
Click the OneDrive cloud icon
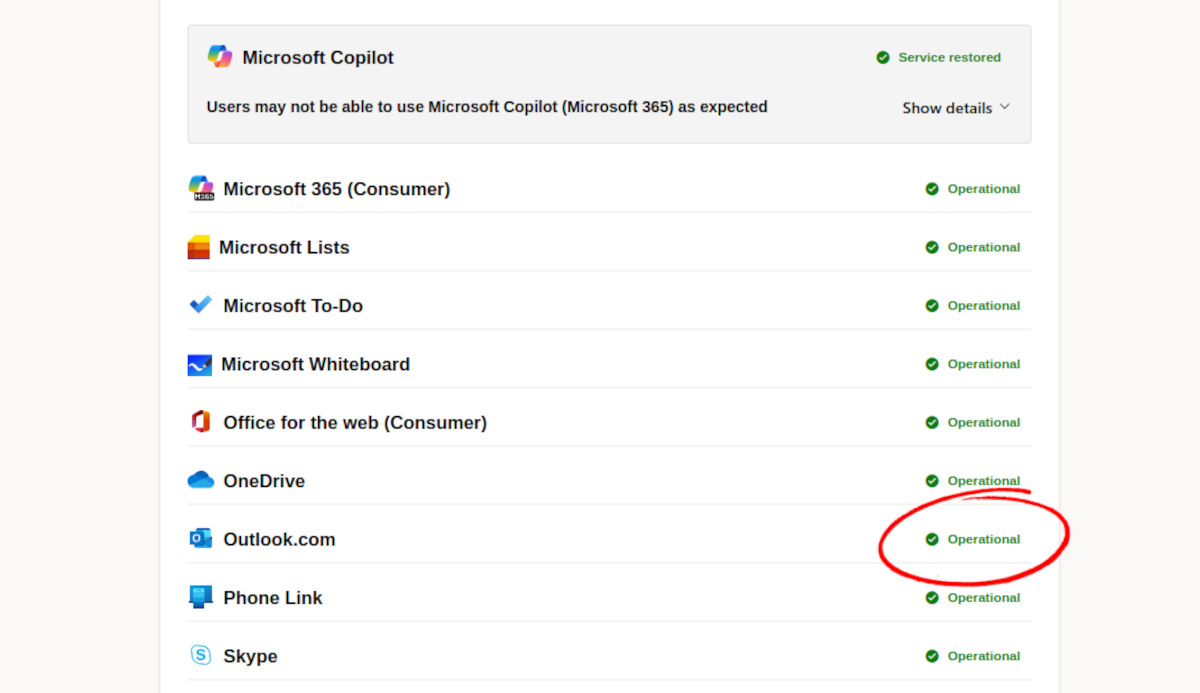(201, 480)
